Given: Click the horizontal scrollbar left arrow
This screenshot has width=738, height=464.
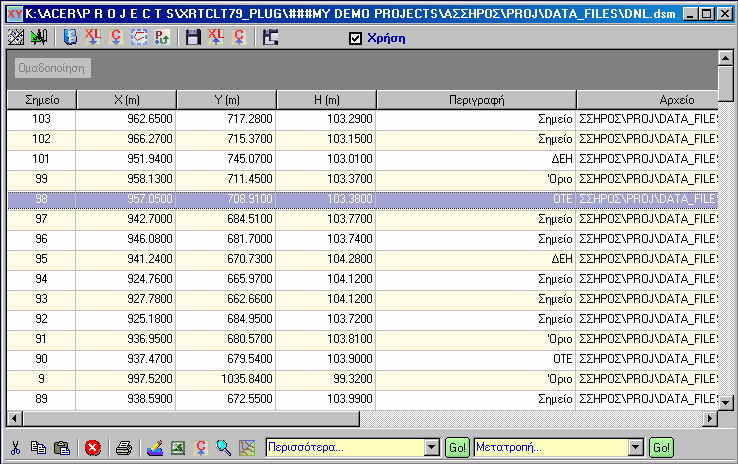Looking at the screenshot, I should (x=15, y=418).
